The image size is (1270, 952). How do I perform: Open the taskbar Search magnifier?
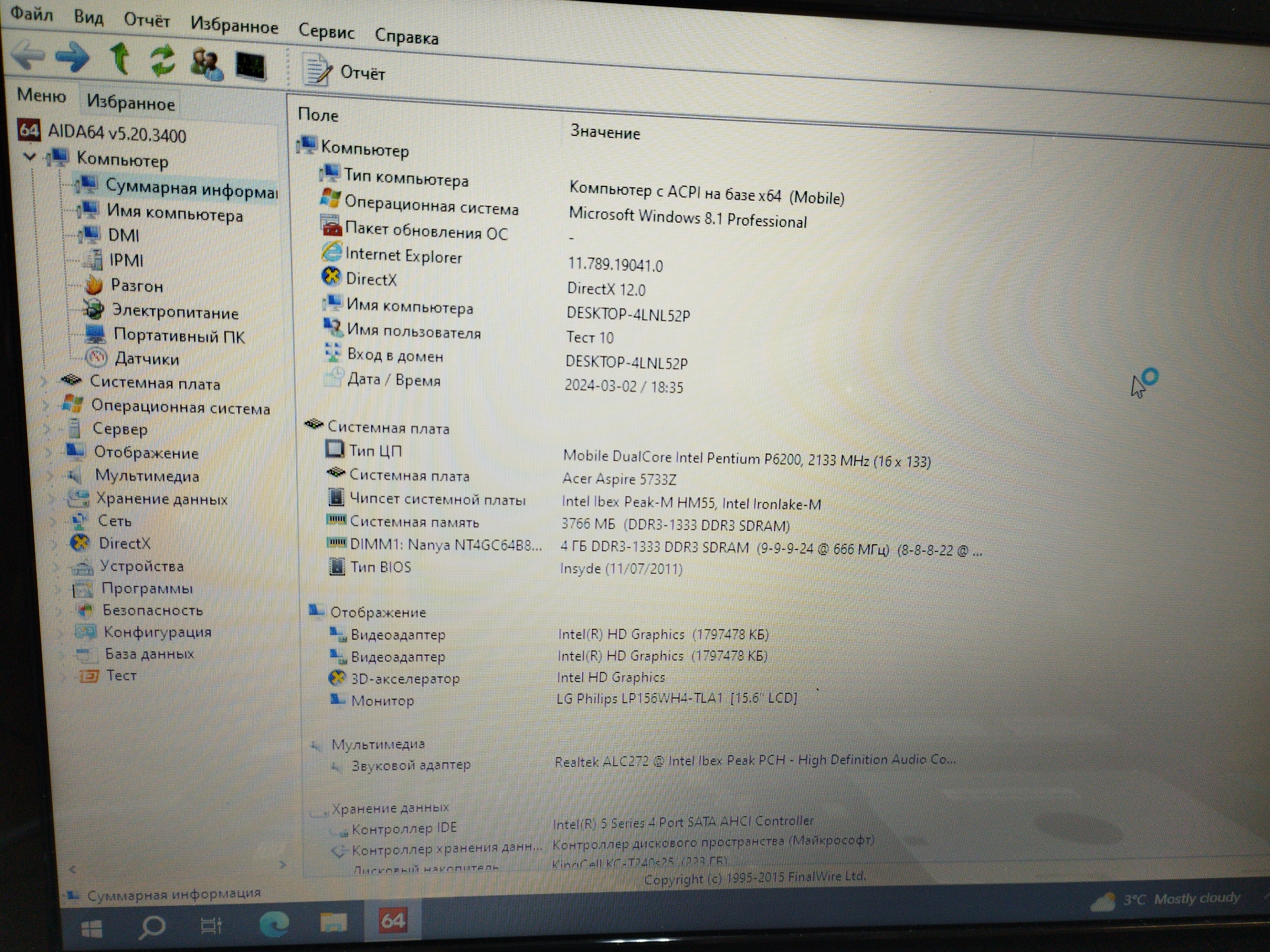tap(151, 927)
